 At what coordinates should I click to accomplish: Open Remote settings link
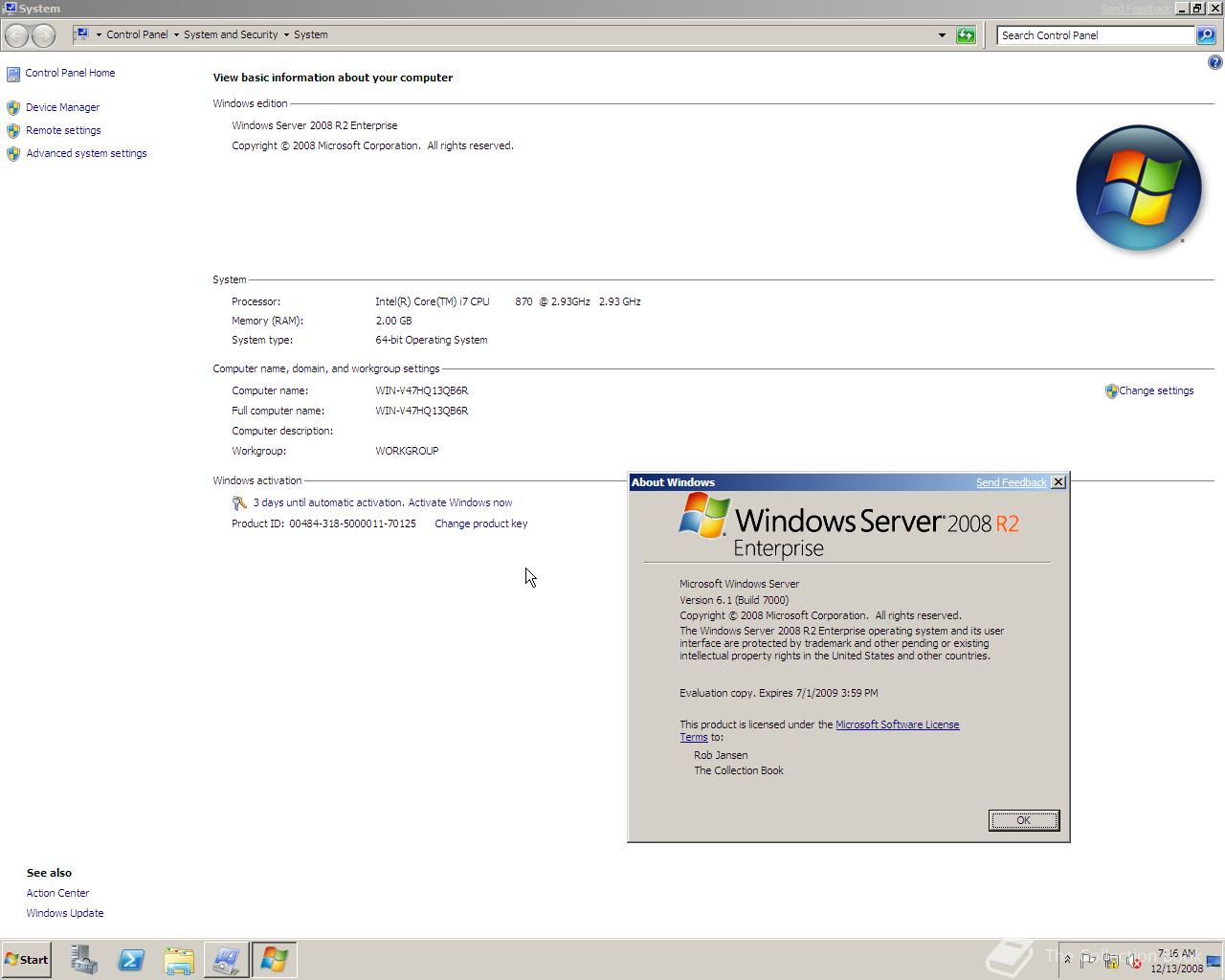(x=63, y=130)
